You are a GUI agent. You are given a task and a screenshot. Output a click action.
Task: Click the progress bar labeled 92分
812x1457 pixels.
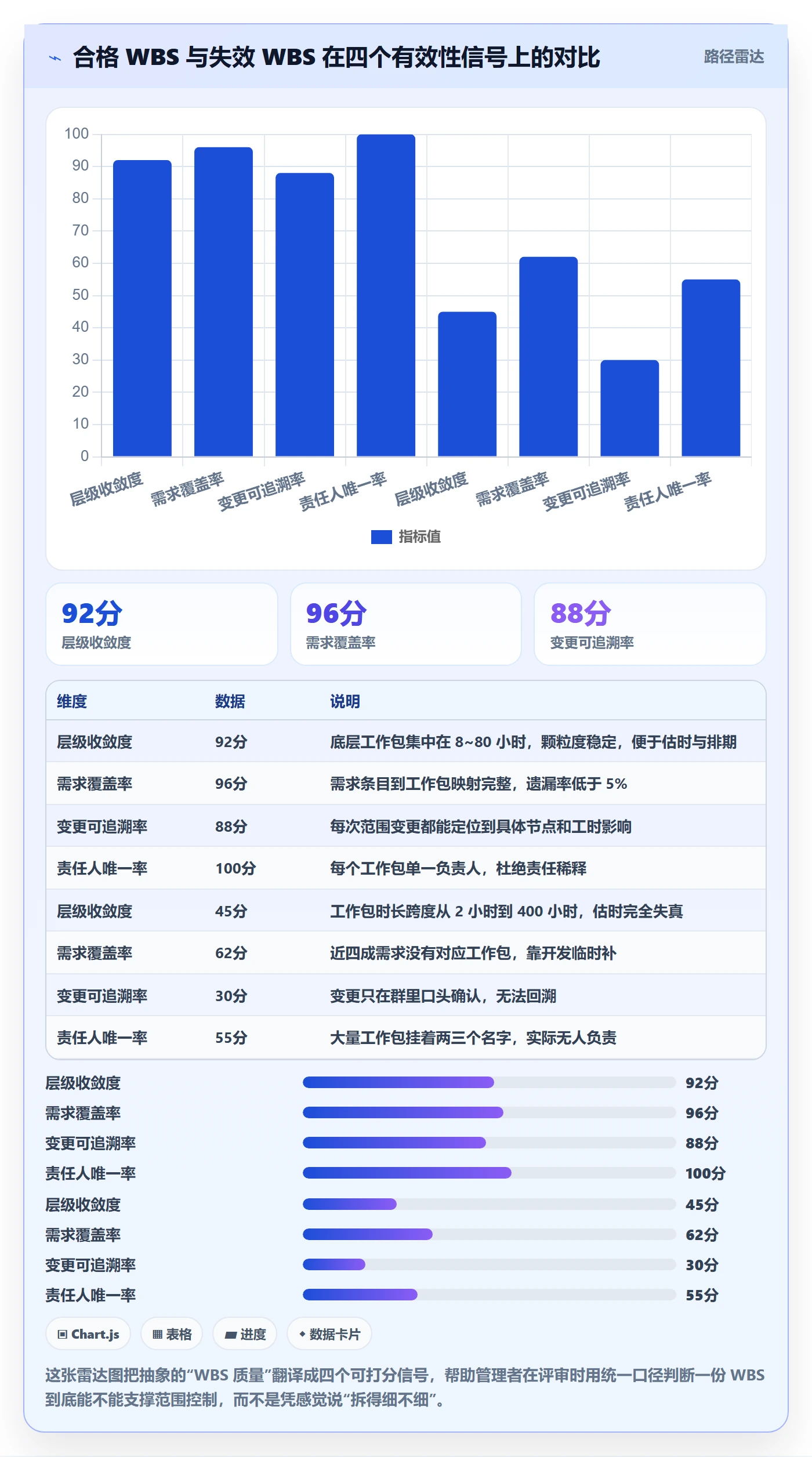(489, 1082)
